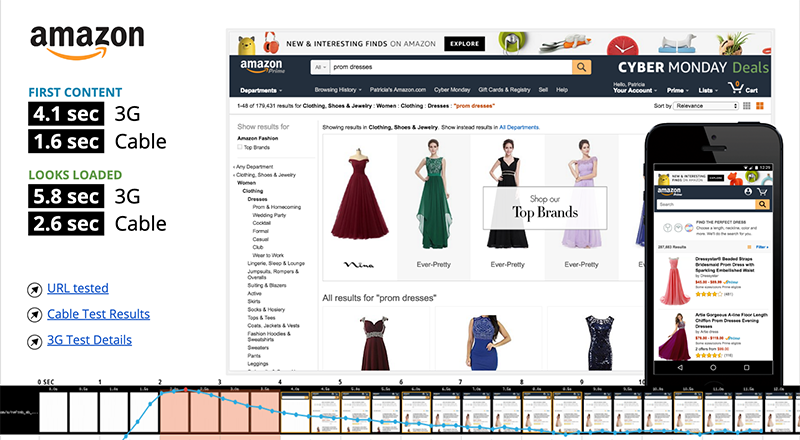This screenshot has width=800, height=440.
Task: Collapse to Any Department in sidebar
Action: (254, 167)
